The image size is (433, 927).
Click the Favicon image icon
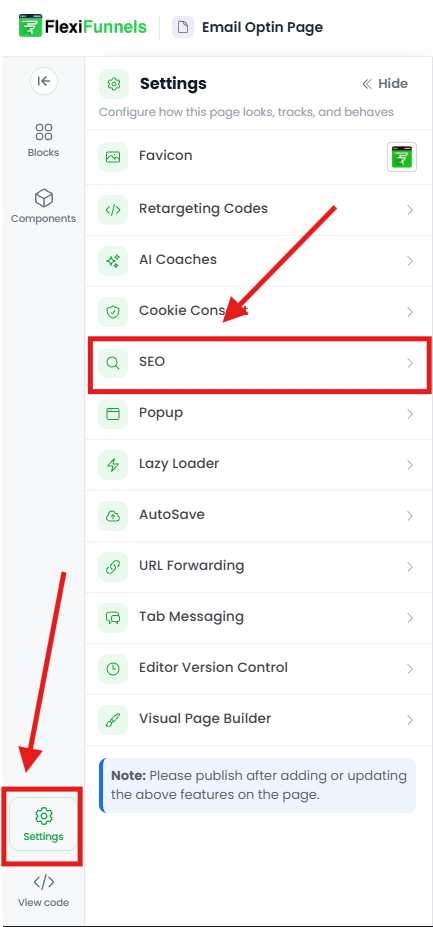tap(113, 157)
